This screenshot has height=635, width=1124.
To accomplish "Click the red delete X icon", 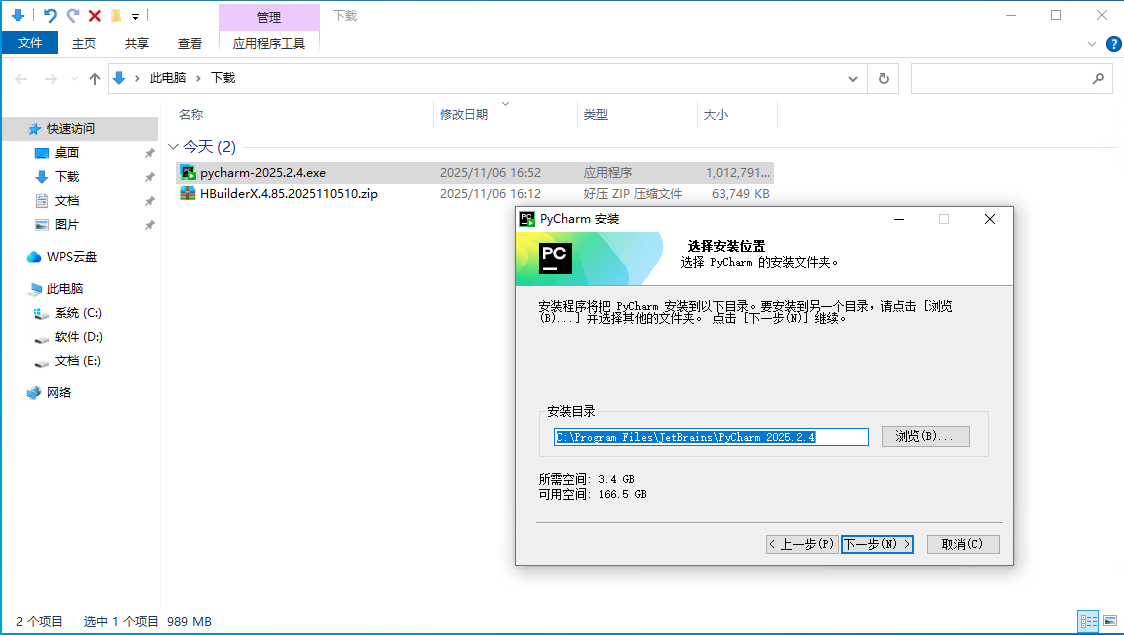I will [x=95, y=16].
